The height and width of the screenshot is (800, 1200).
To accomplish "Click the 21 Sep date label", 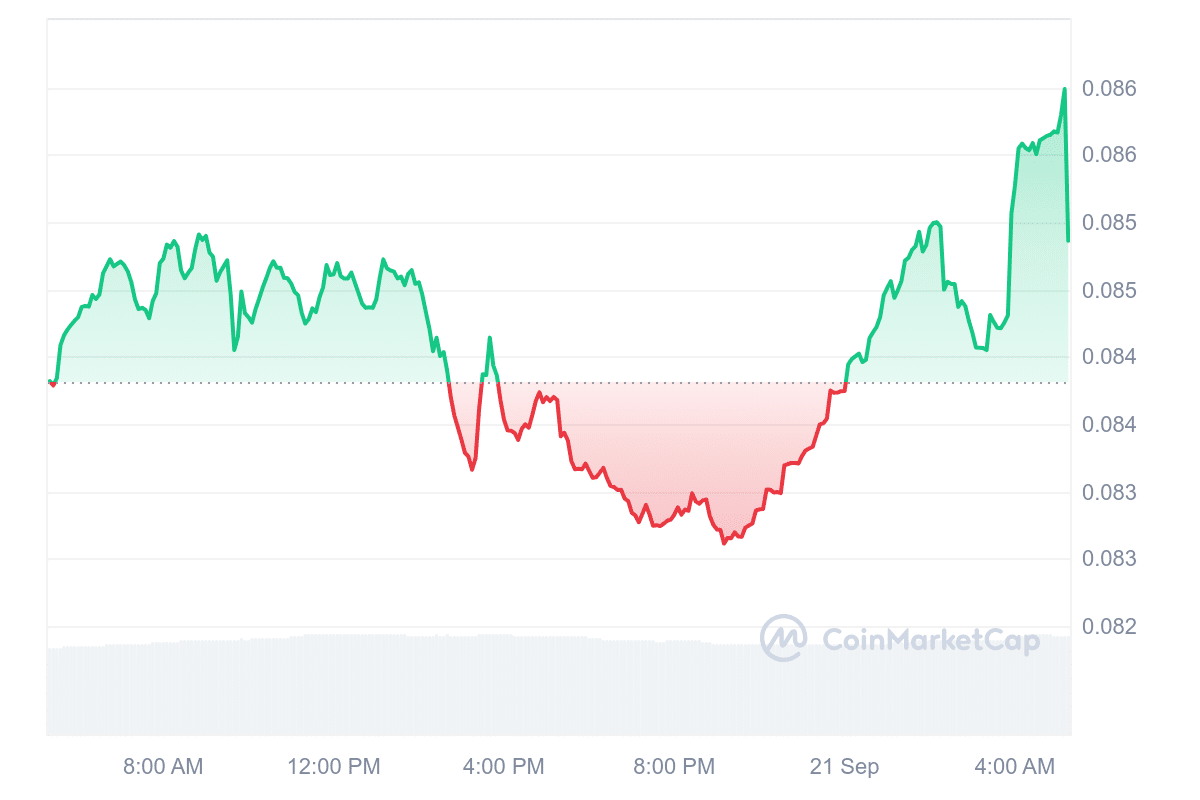I will point(845,767).
